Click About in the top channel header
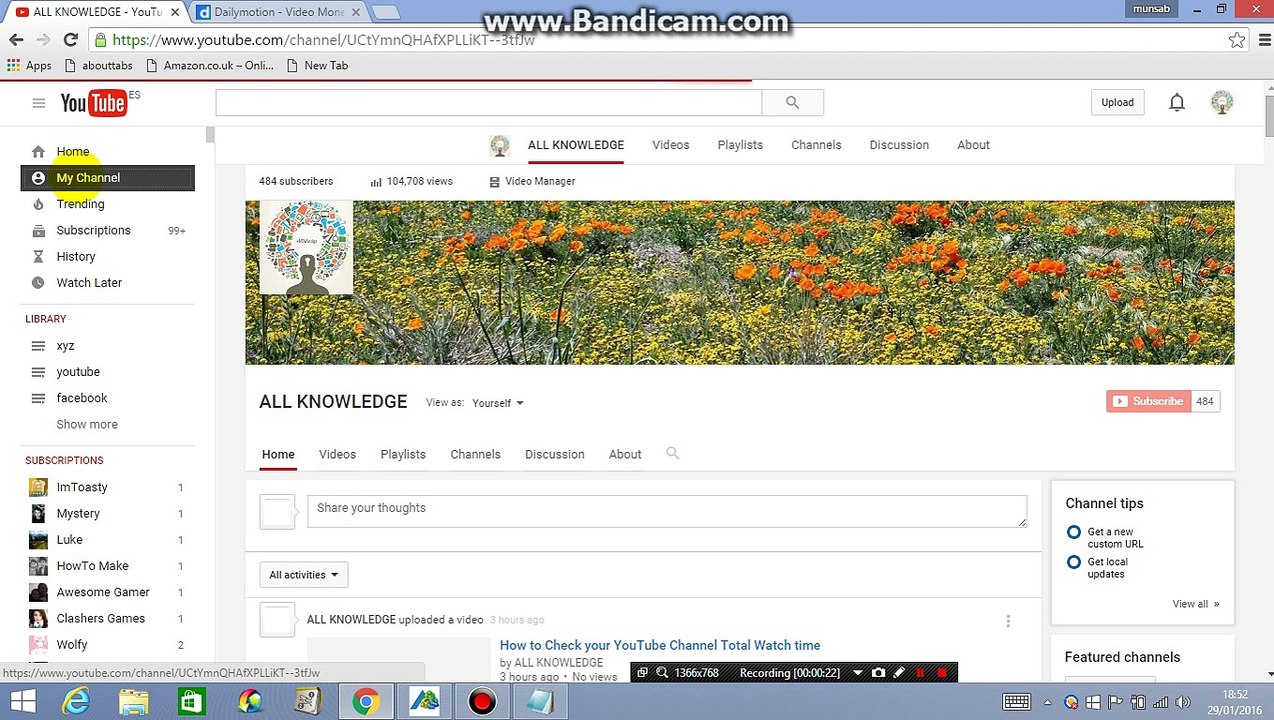This screenshot has height=720, width=1274. 973,145
